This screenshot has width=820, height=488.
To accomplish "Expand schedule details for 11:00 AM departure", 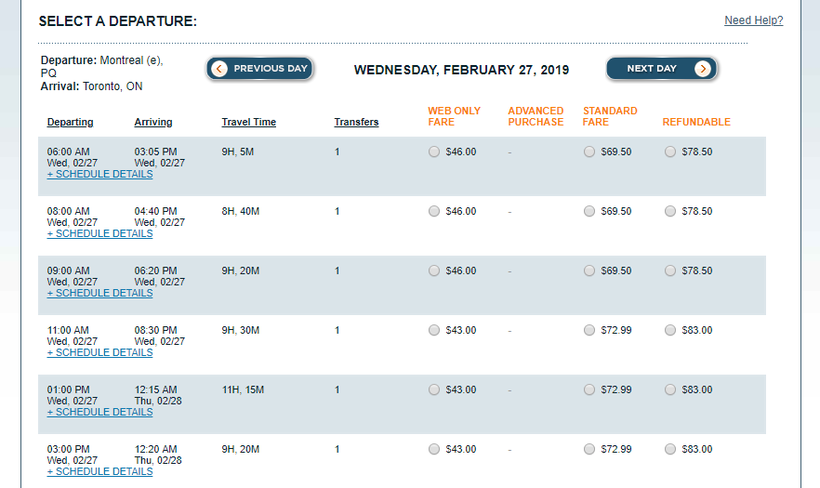I will pyautogui.click(x=100, y=353).
